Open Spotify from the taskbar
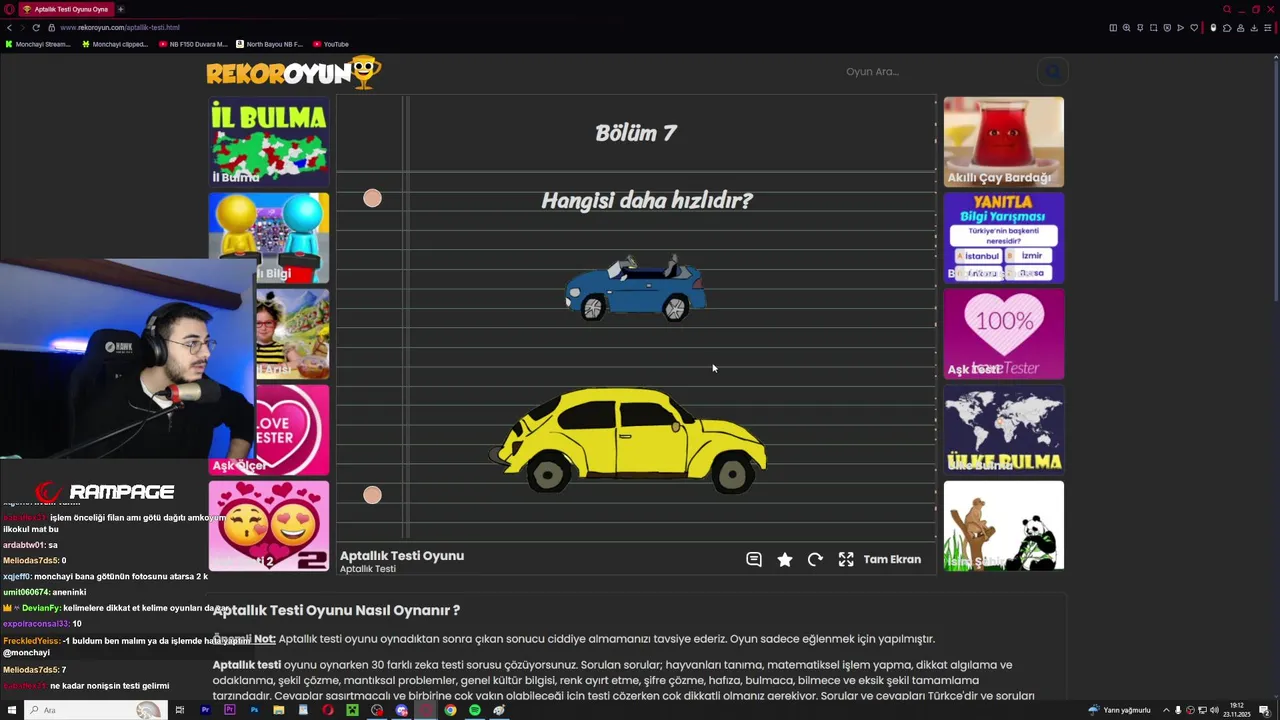This screenshot has width=1280, height=720. (x=475, y=710)
